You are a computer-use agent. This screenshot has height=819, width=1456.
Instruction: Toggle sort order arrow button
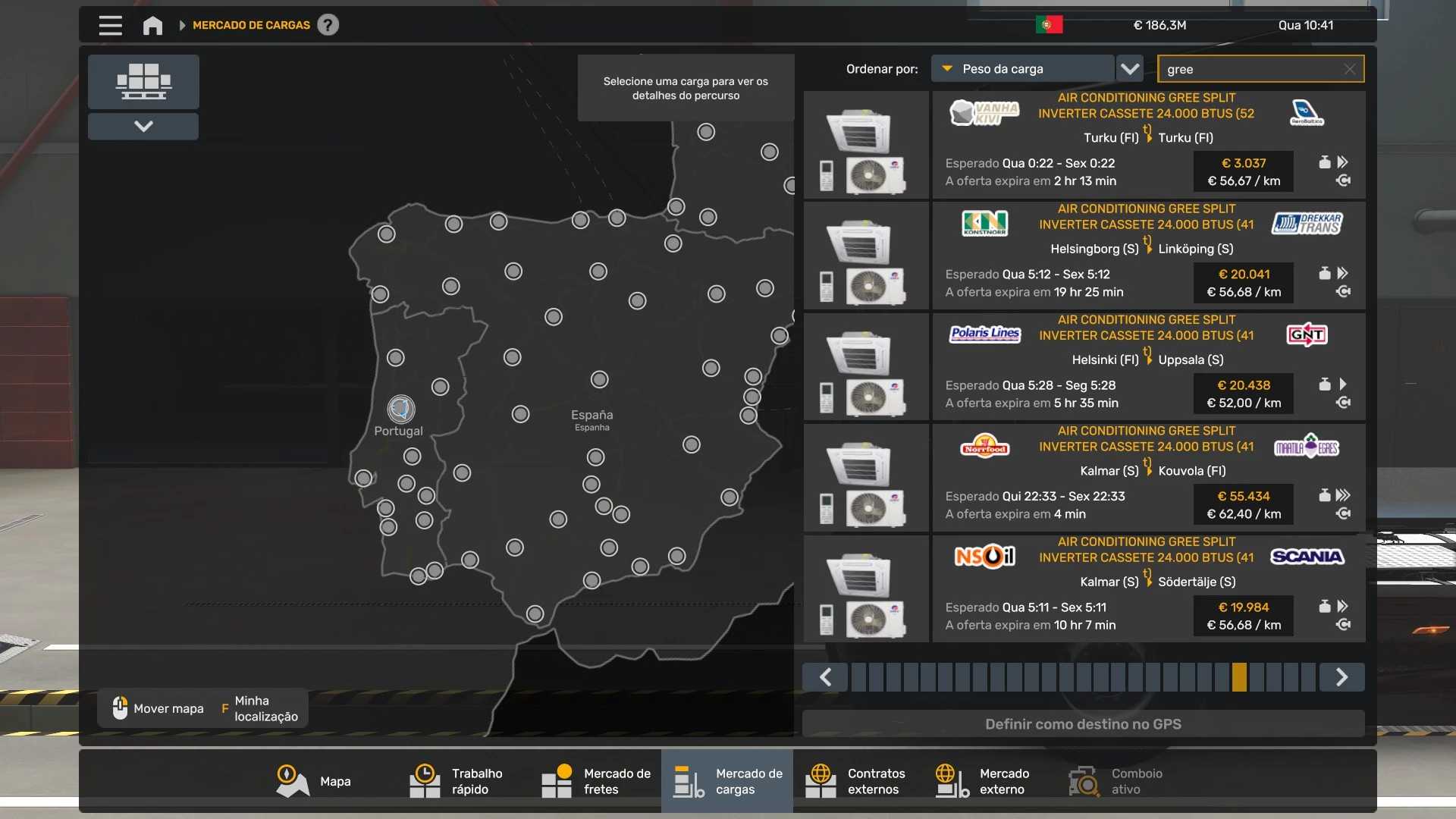(x=1130, y=69)
